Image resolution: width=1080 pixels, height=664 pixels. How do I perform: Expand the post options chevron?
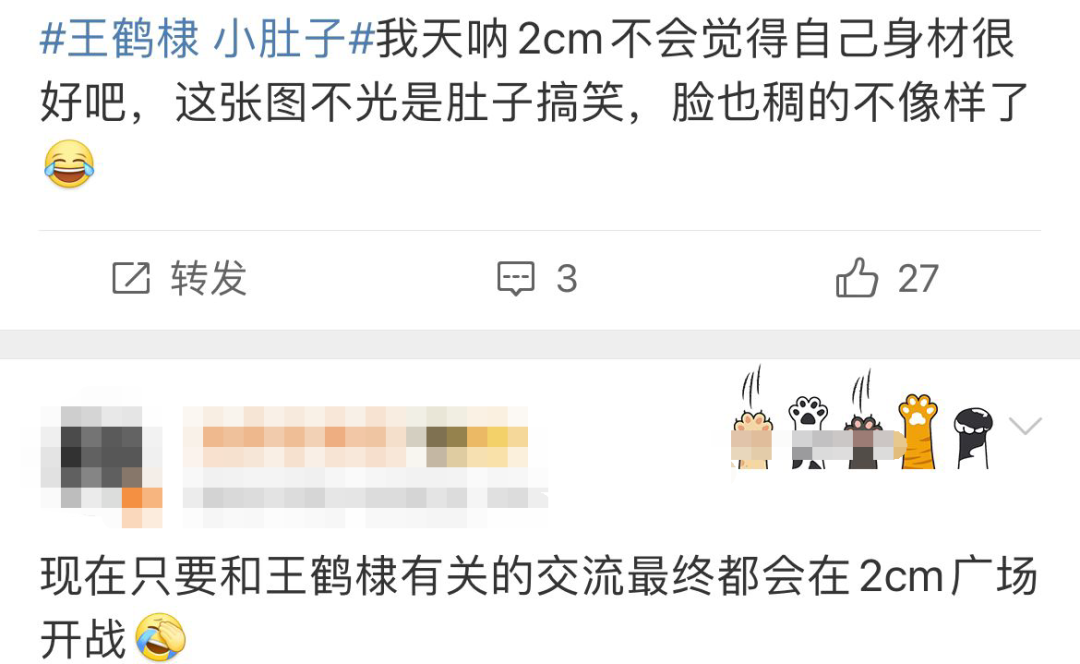click(1025, 426)
